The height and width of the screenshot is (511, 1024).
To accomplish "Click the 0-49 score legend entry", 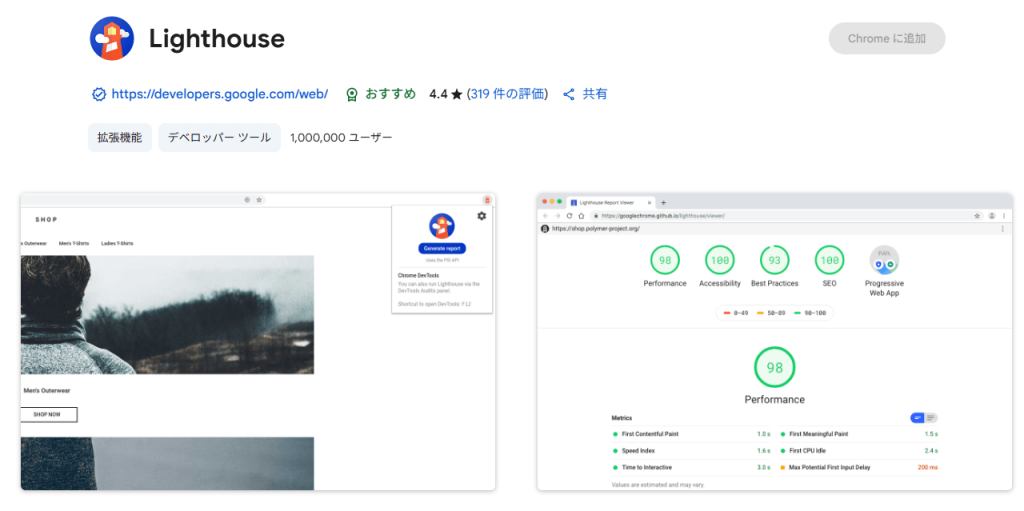I will (736, 313).
